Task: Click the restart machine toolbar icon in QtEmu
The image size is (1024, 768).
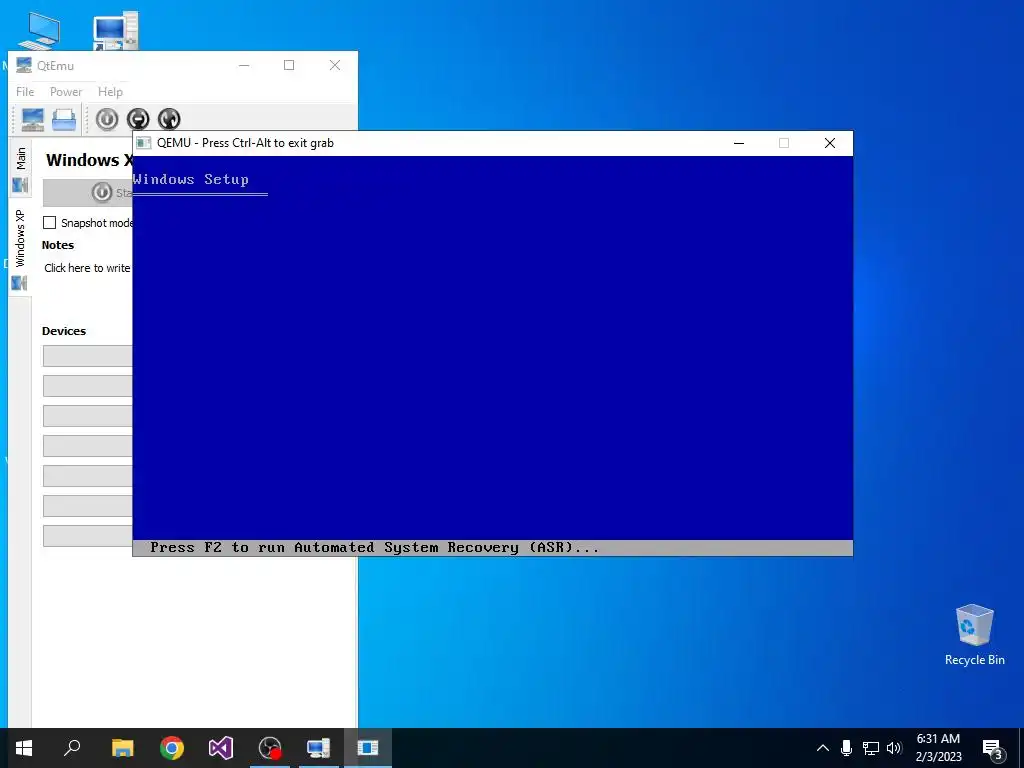Action: tap(169, 119)
